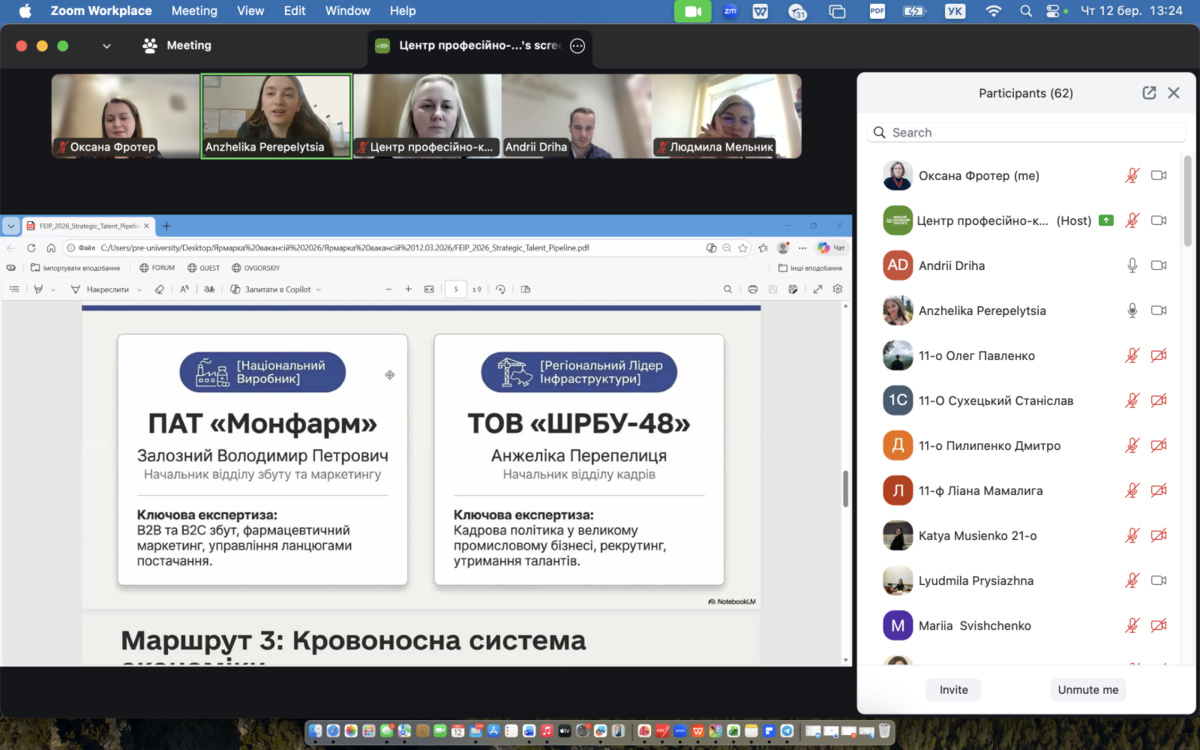Select the eraser tool in the PDF toolbar
This screenshot has height=750, width=1200.
coord(159,289)
